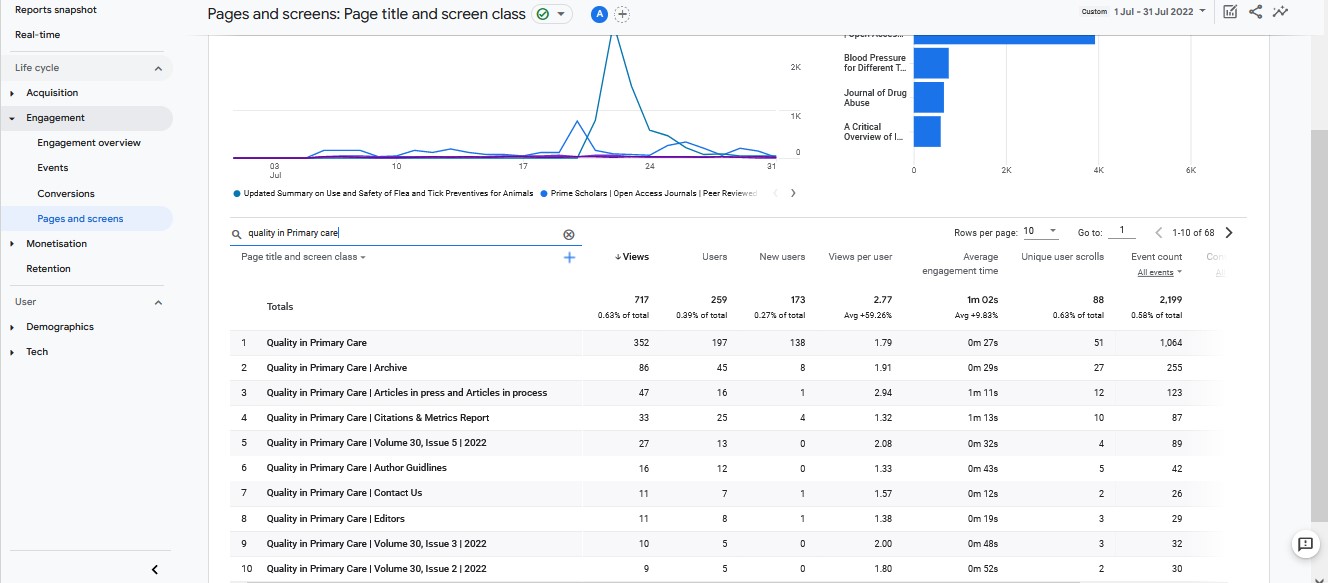Screen dimensions: 1328x583
Task: Open the Insights sparkline icon
Action: click(1280, 12)
